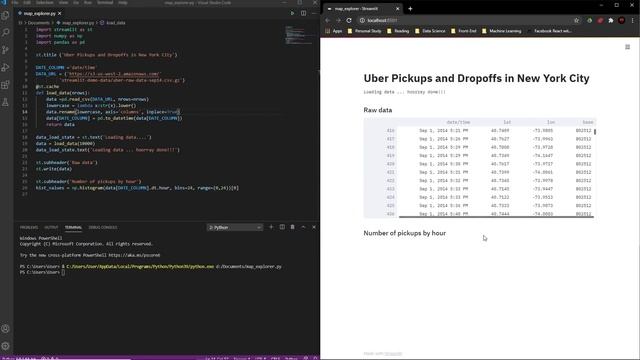
Task: Split the editor to the right
Action: pyautogui.click(x=303, y=13)
